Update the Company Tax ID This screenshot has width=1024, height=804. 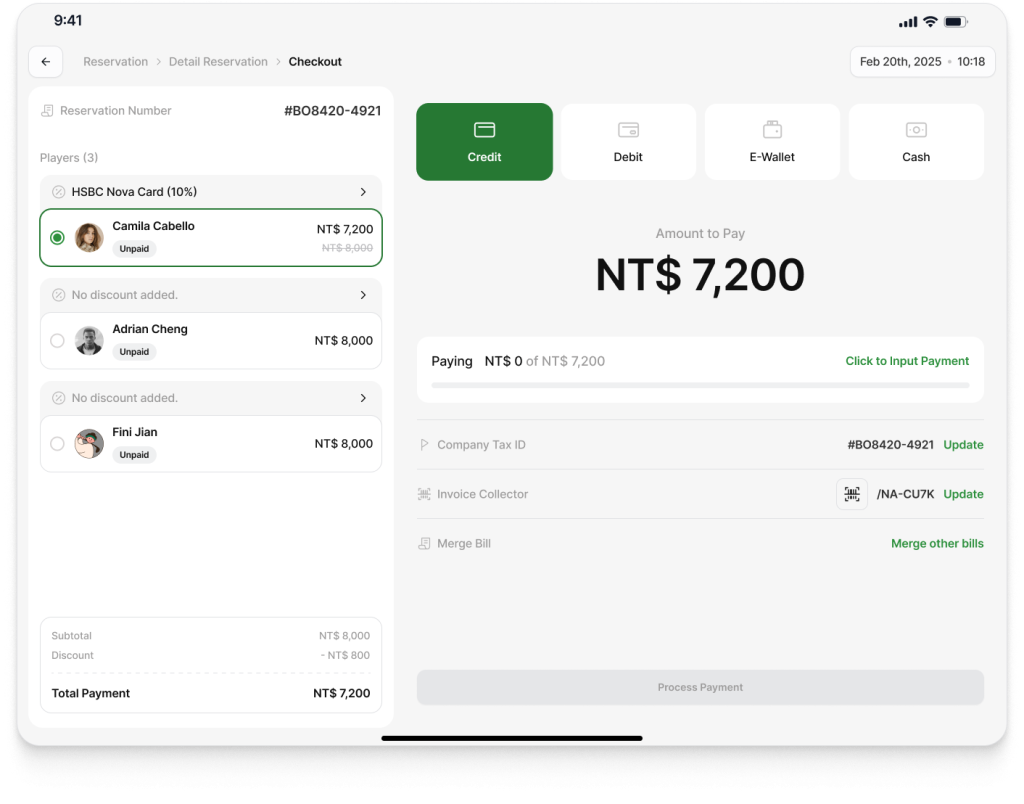click(x=963, y=444)
